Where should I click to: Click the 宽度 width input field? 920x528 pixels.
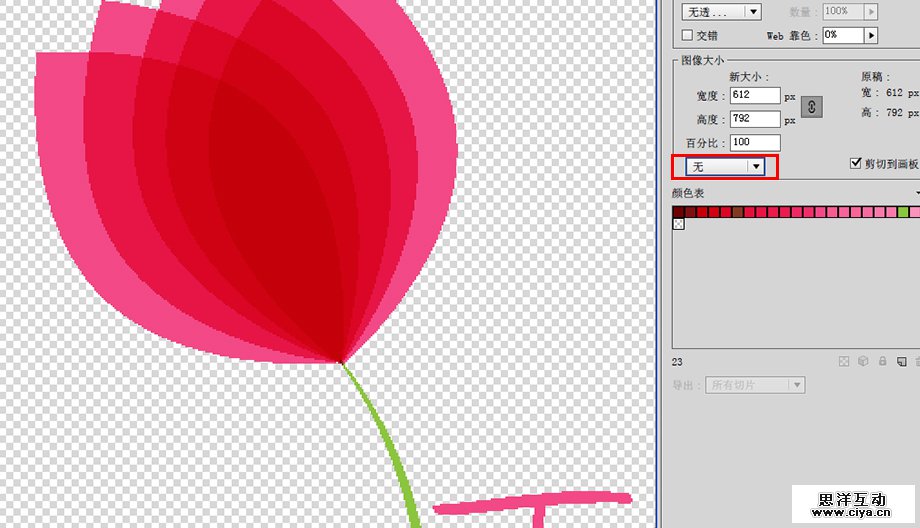pos(755,95)
